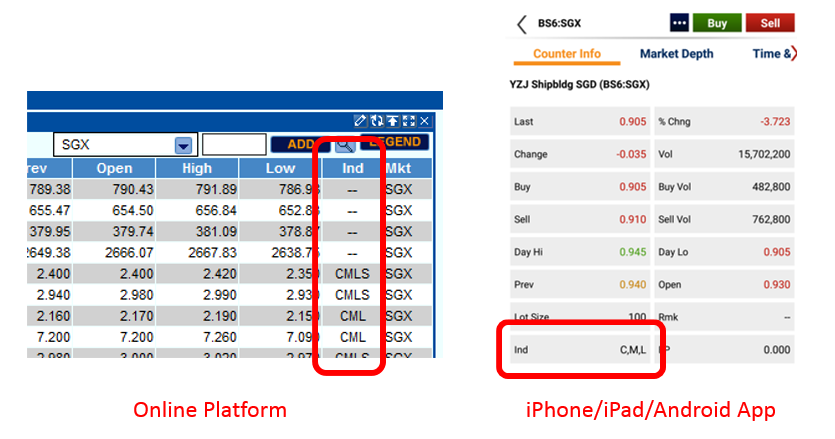Screen dimensions: 835x439
Task: Click the magnifying glass search icon
Action: click(x=345, y=145)
